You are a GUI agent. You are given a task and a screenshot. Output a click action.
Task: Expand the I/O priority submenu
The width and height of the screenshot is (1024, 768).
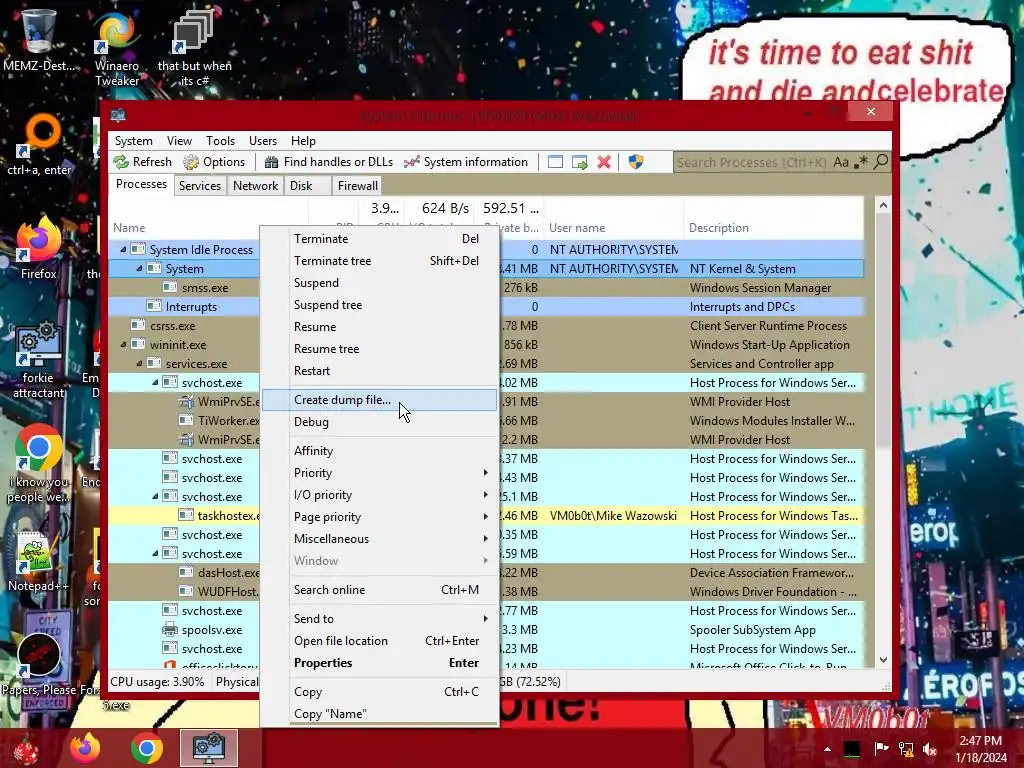point(380,495)
